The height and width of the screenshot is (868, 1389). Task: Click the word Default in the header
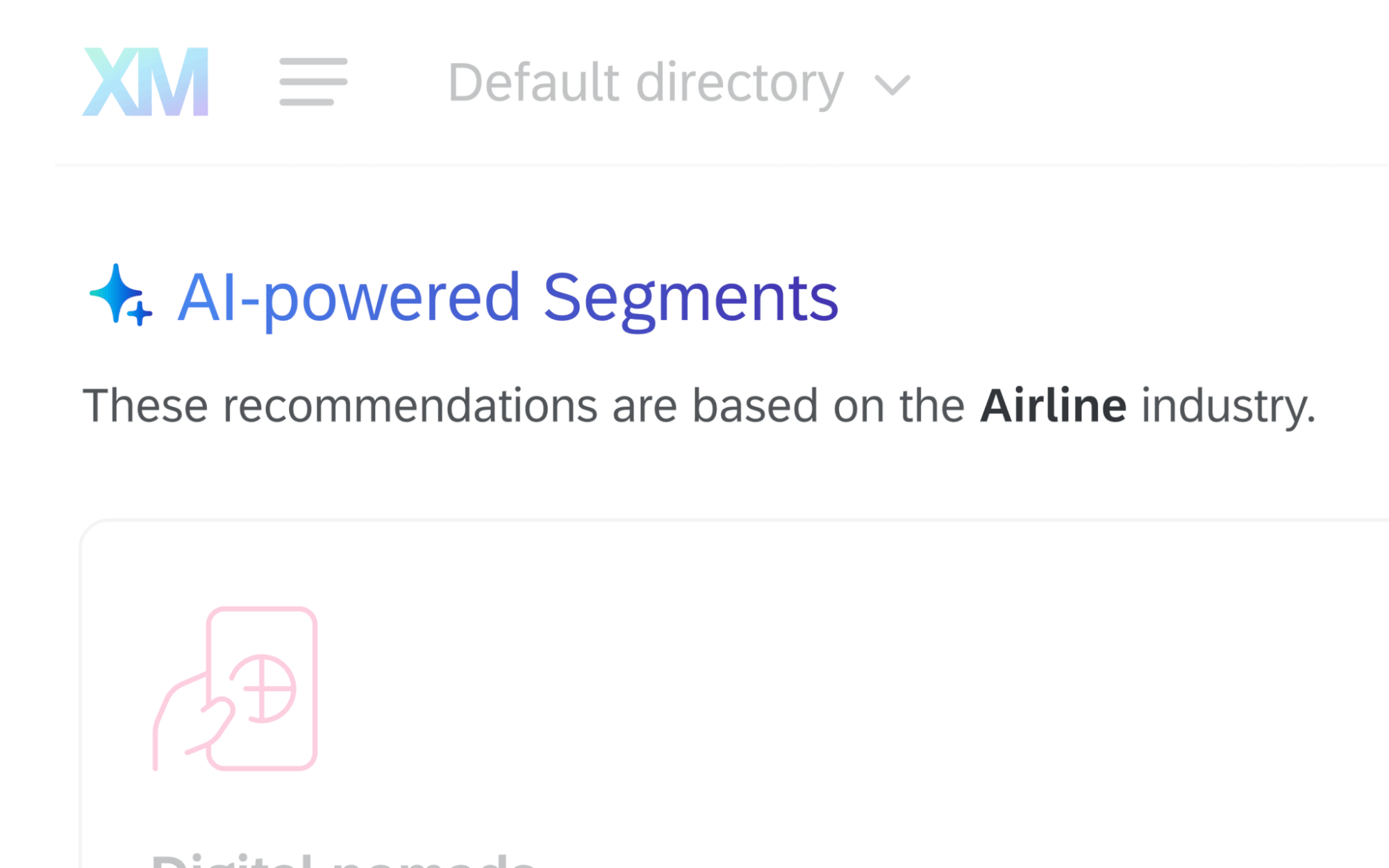tap(533, 83)
